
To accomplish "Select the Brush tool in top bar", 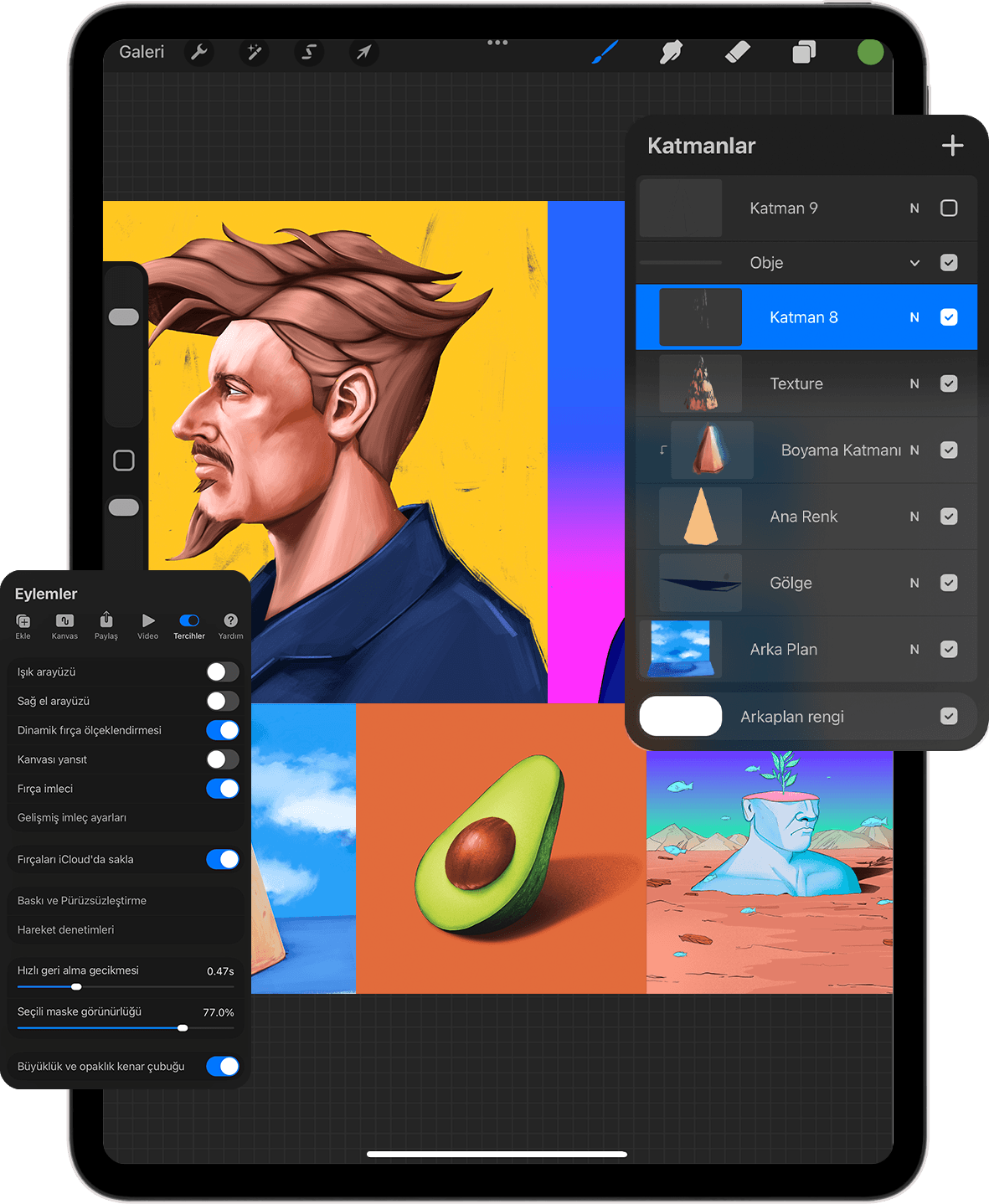I will [605, 52].
